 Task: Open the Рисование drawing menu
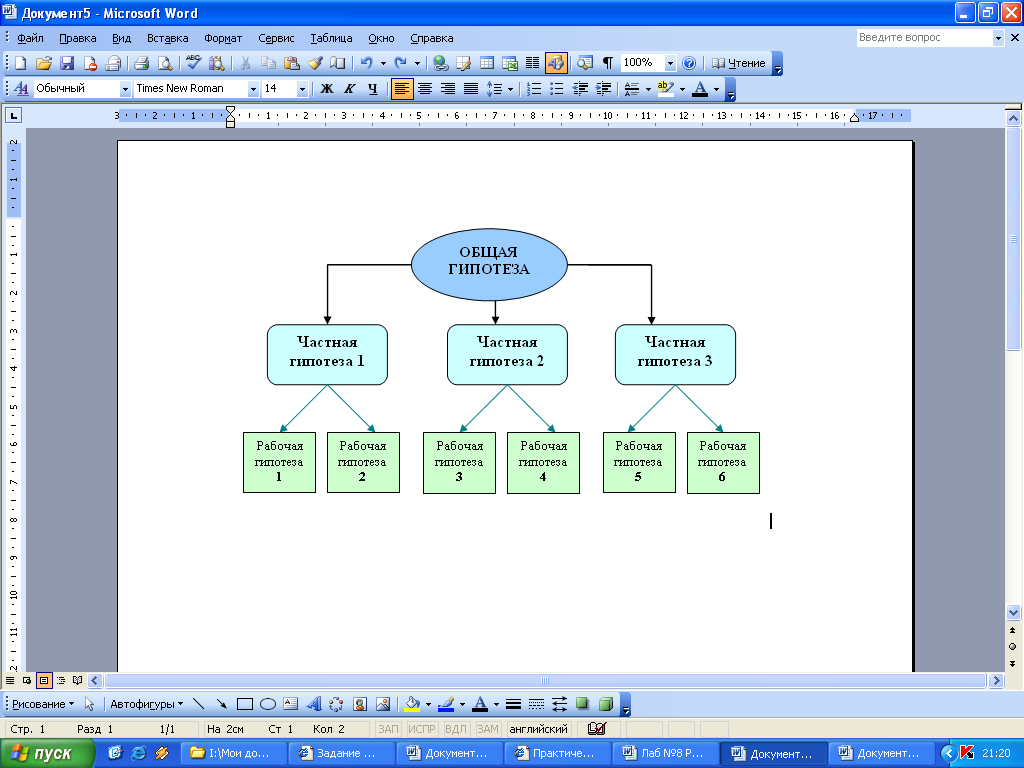coord(43,704)
